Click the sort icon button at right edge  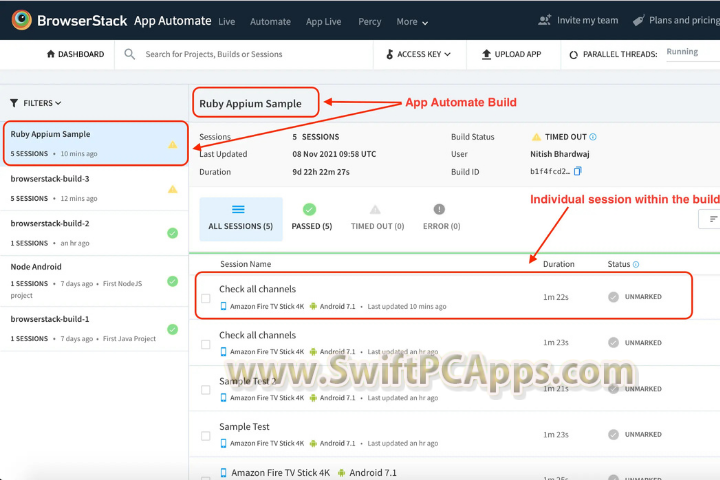pos(712,219)
